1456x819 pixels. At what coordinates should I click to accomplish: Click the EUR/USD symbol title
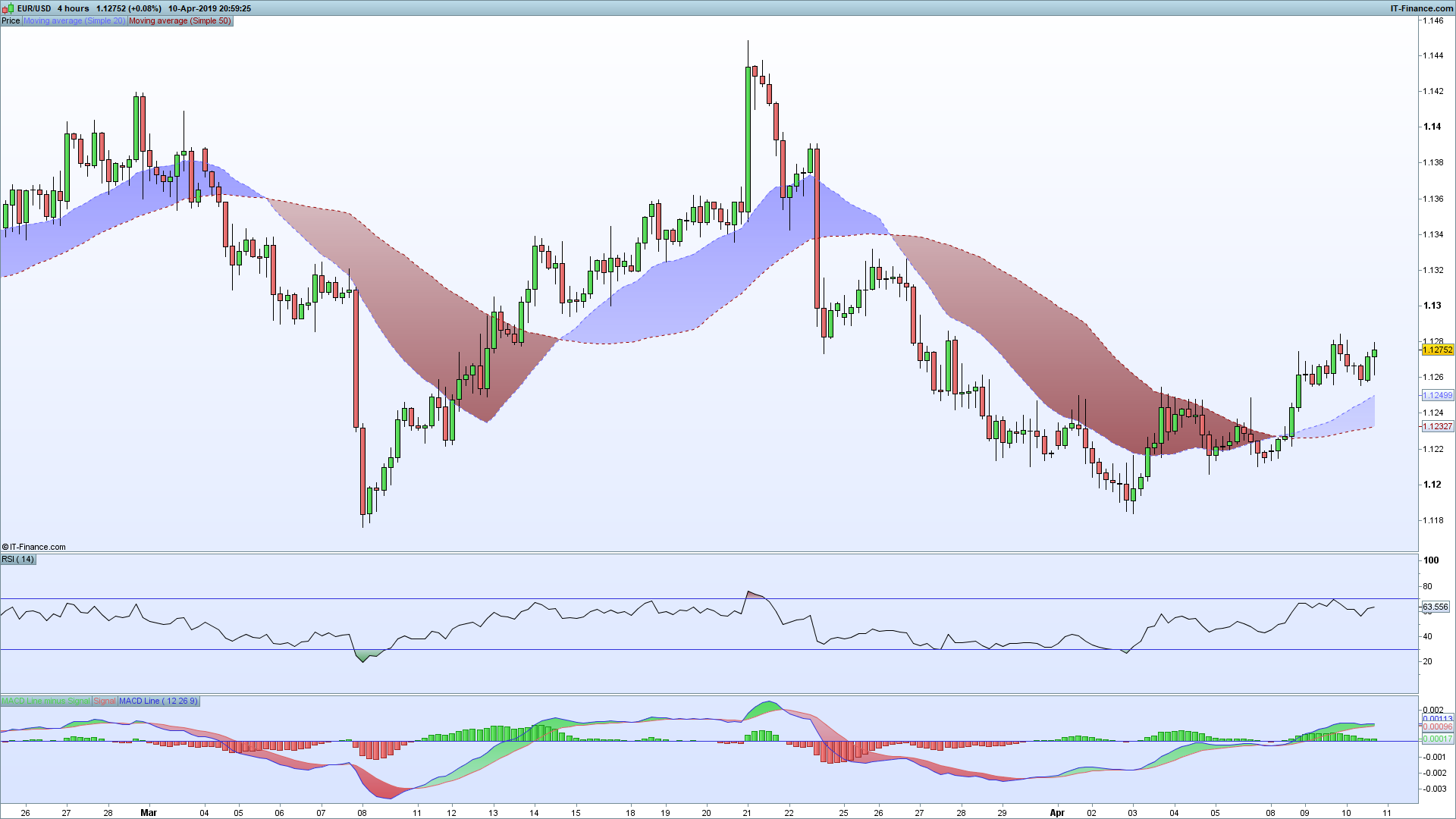click(34, 8)
